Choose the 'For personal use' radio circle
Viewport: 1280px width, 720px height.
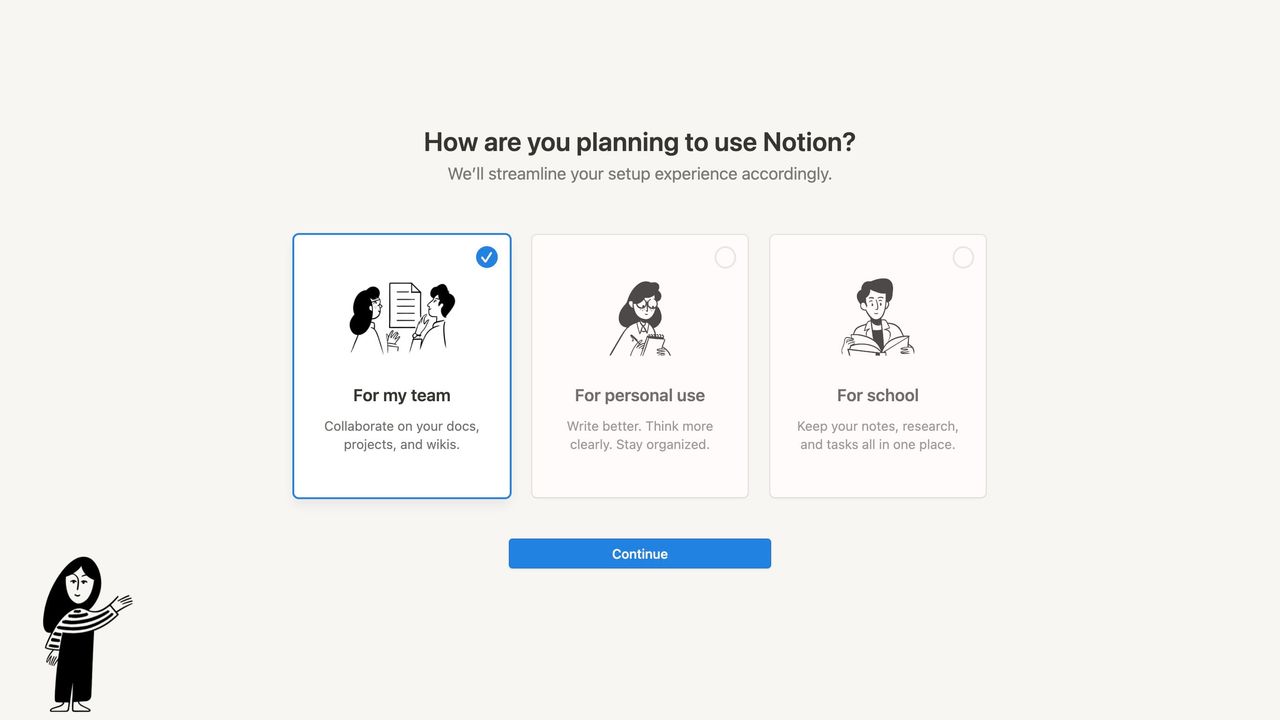725,257
